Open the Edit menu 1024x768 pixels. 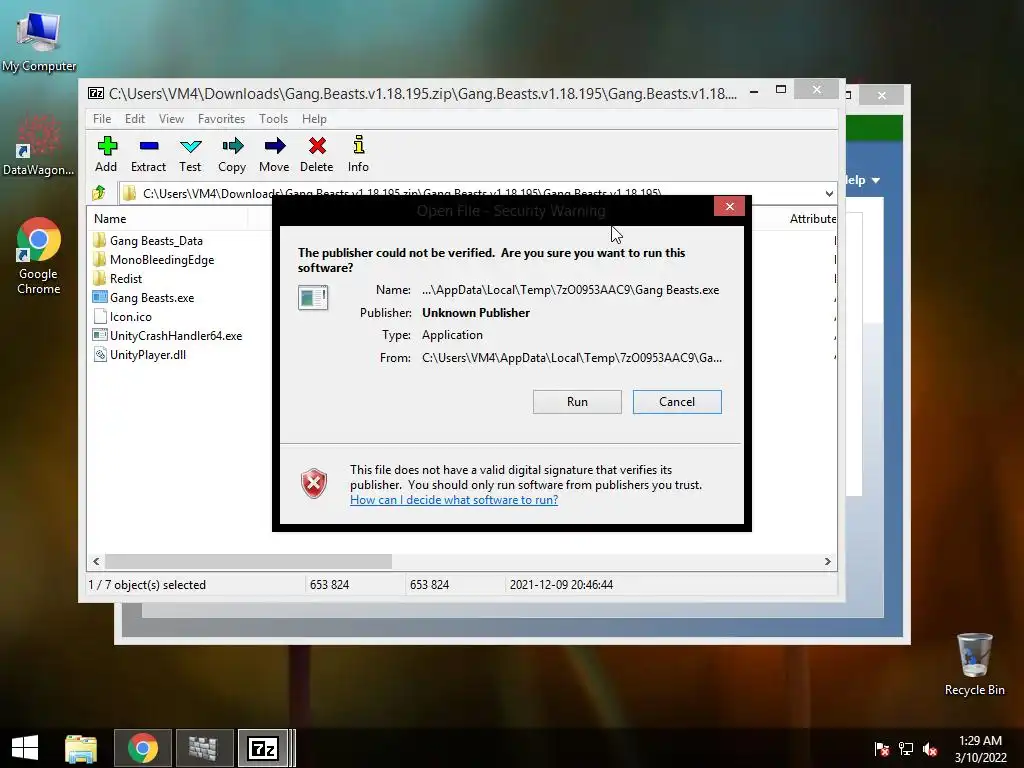point(135,119)
